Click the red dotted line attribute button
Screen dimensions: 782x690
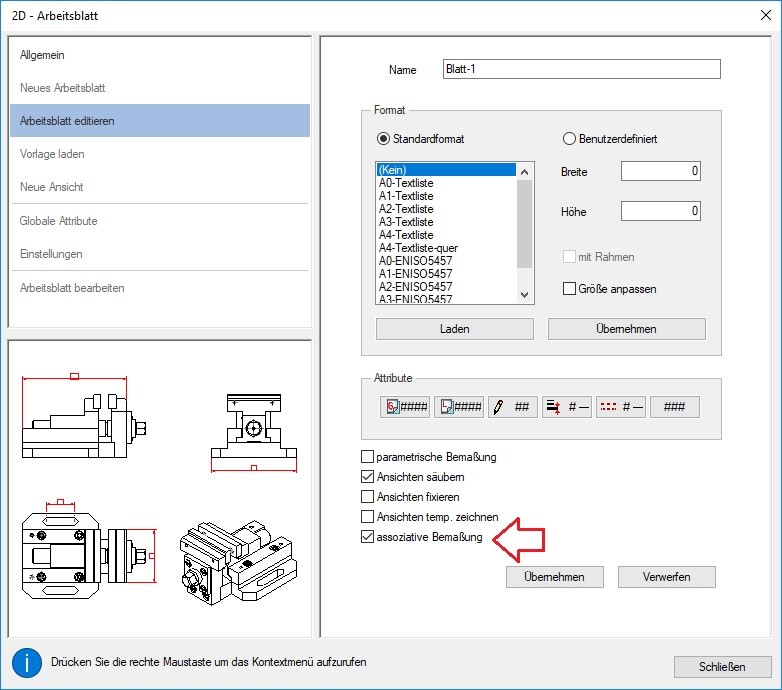click(621, 407)
